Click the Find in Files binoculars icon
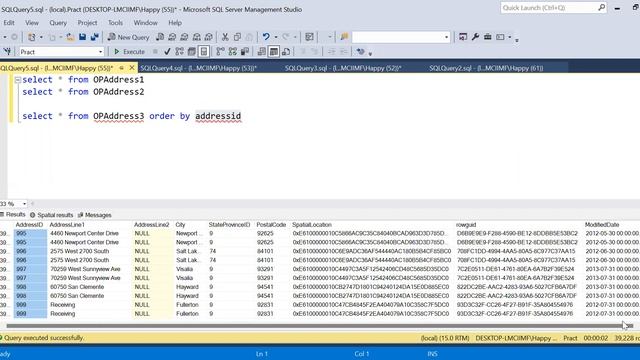Image resolution: width=640 pixels, height=360 pixels. click(x=344, y=37)
